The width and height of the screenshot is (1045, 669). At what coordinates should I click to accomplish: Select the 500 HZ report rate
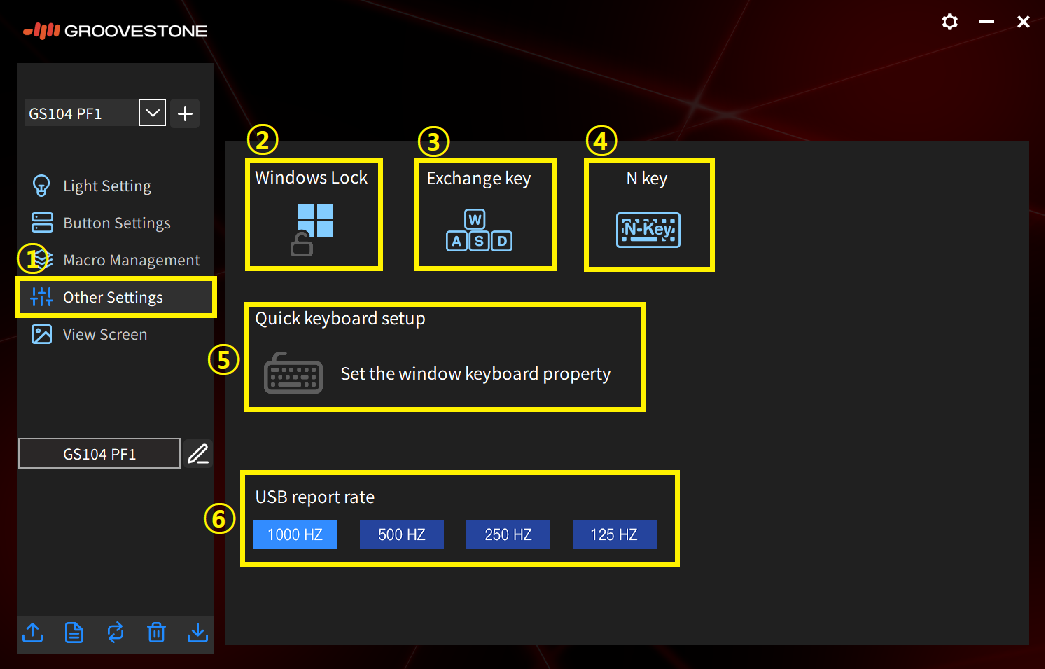click(402, 535)
